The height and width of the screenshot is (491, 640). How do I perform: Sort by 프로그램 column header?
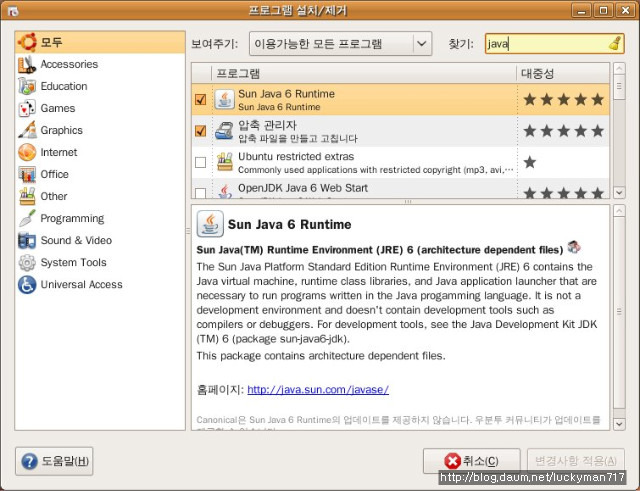tap(364, 73)
